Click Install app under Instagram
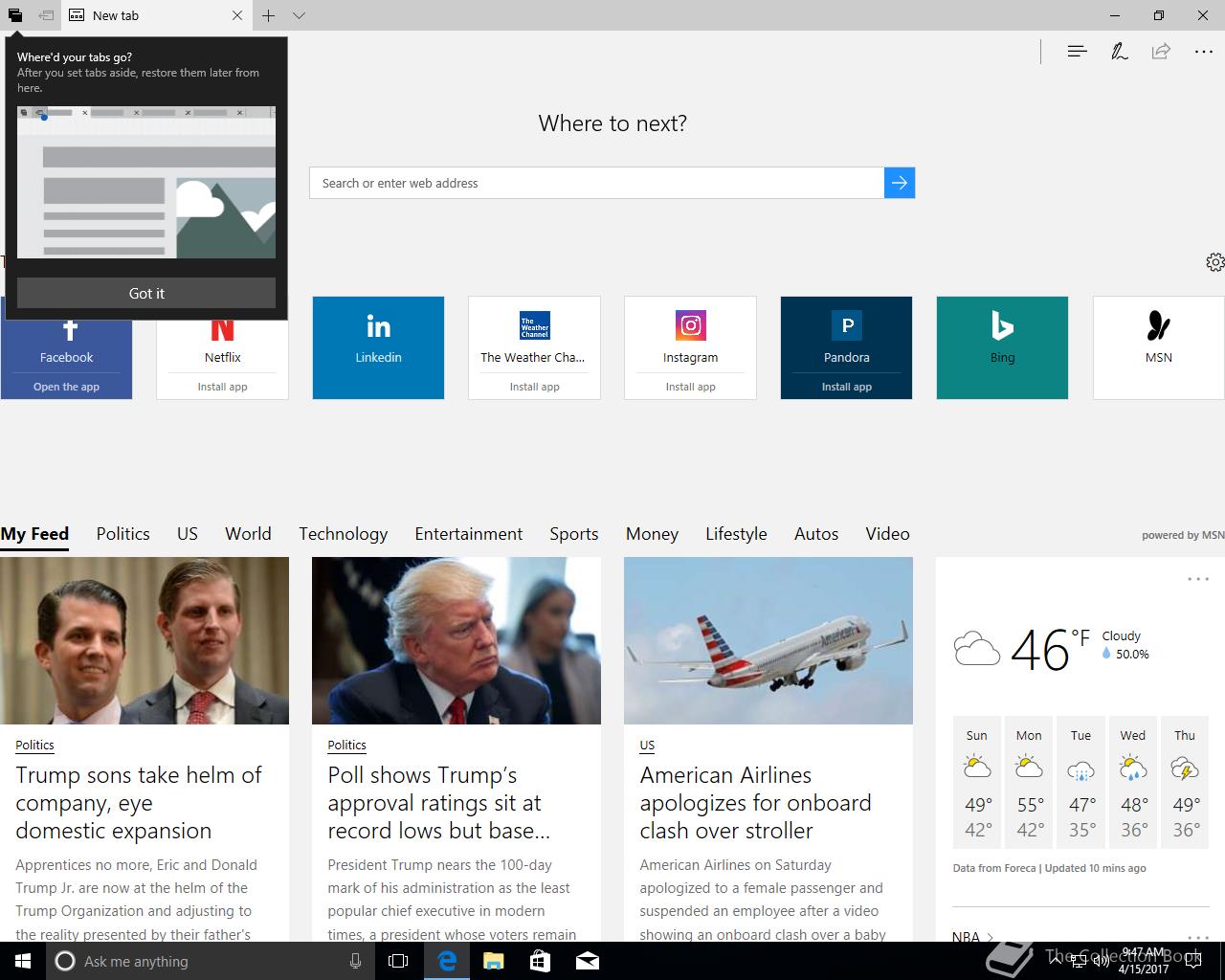 (690, 387)
